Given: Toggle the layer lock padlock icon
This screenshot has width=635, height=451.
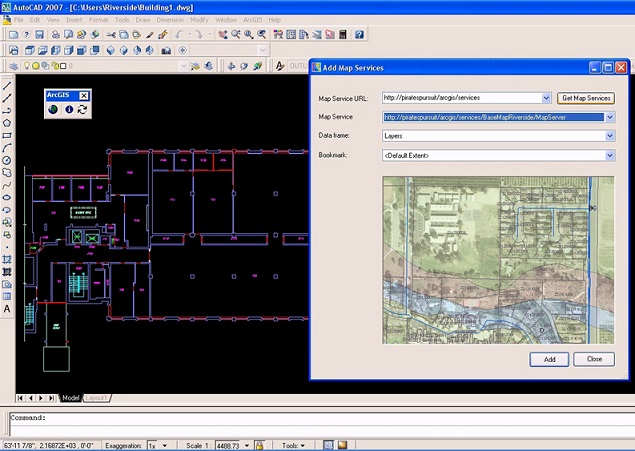Looking at the screenshot, I should coord(55,66).
